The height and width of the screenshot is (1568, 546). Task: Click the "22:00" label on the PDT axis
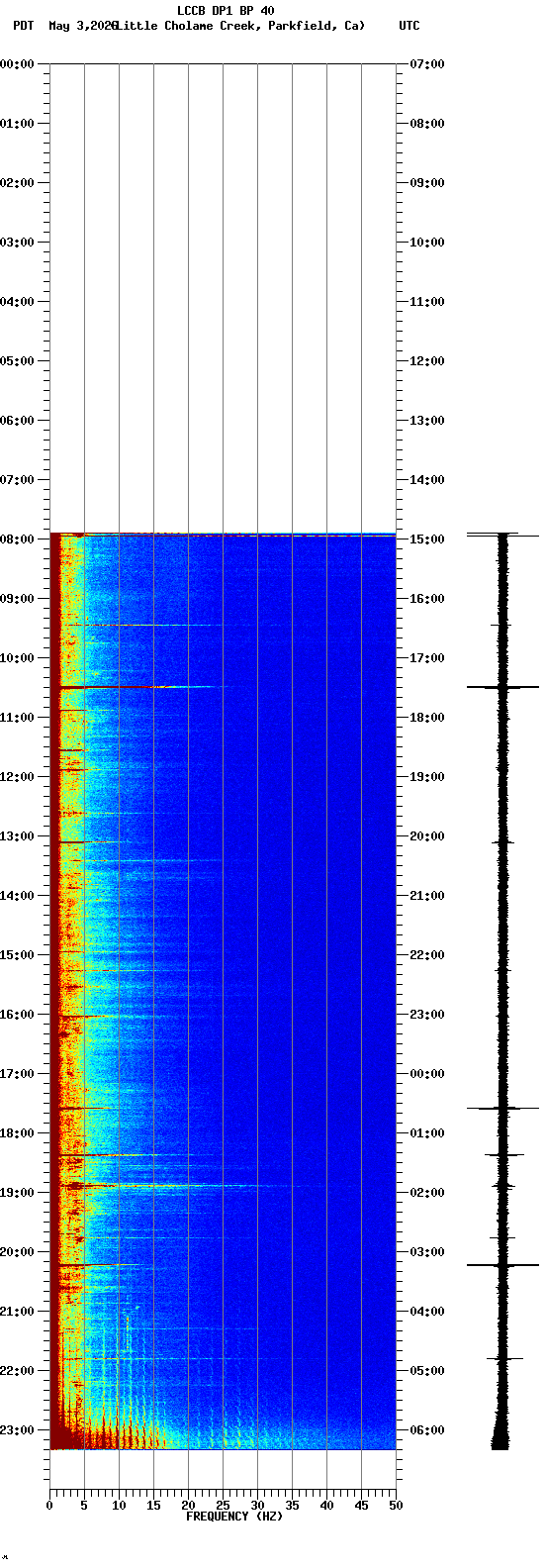(x=17, y=1371)
